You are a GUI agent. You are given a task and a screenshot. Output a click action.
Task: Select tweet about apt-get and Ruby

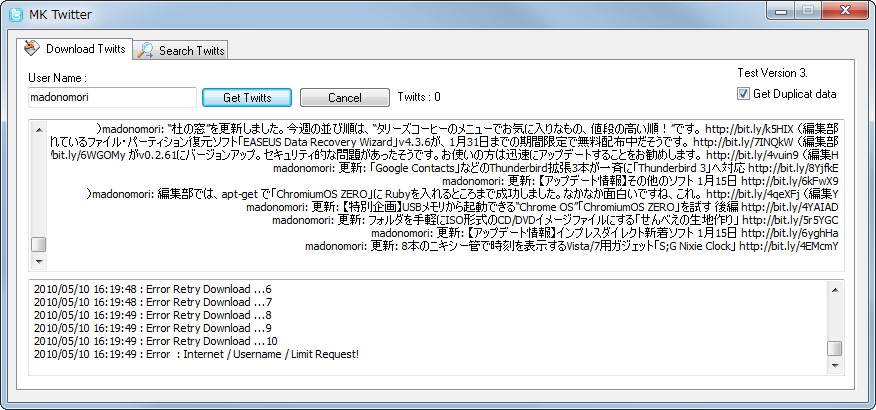tap(463, 194)
